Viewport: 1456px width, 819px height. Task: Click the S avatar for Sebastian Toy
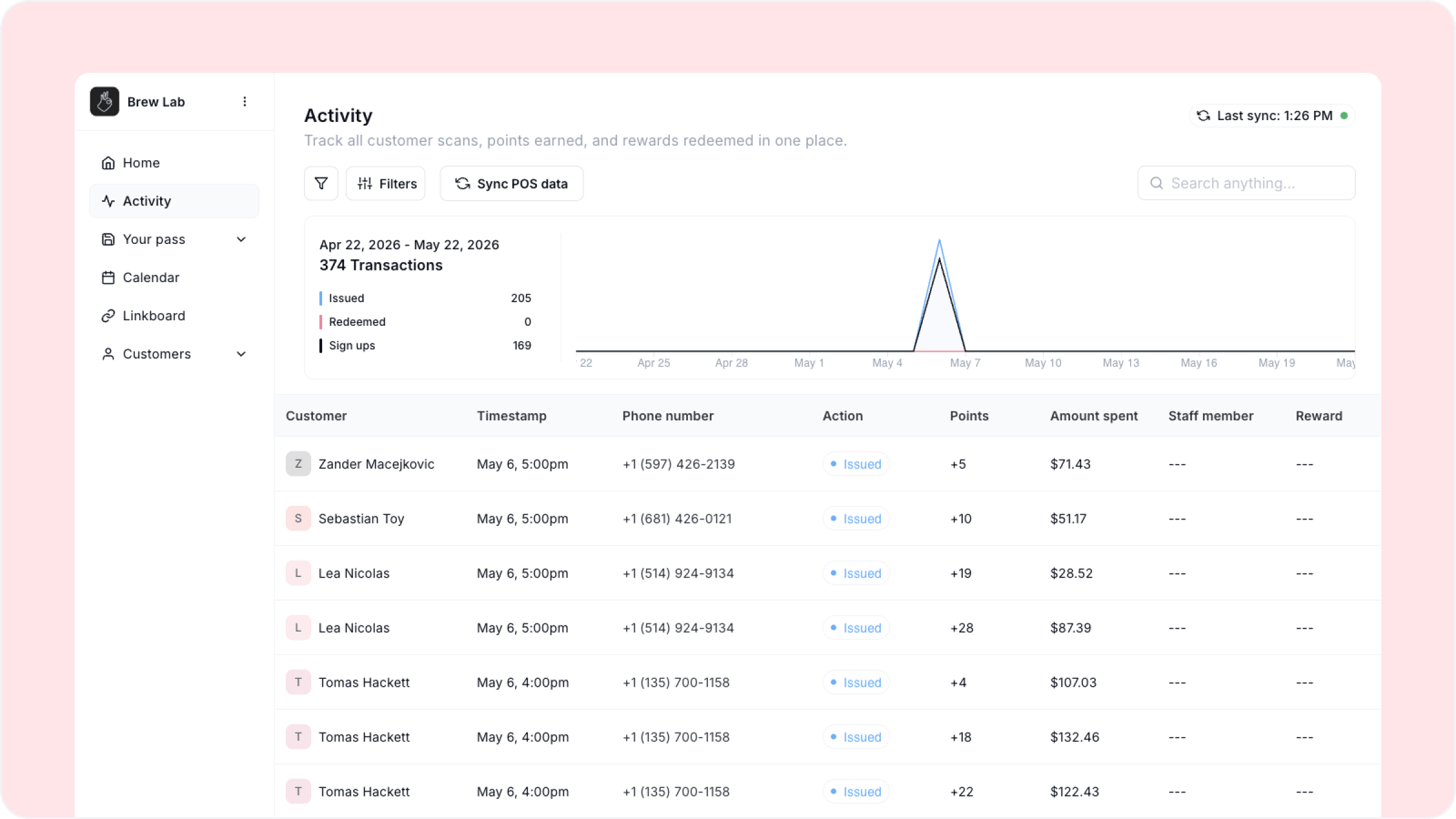point(298,519)
